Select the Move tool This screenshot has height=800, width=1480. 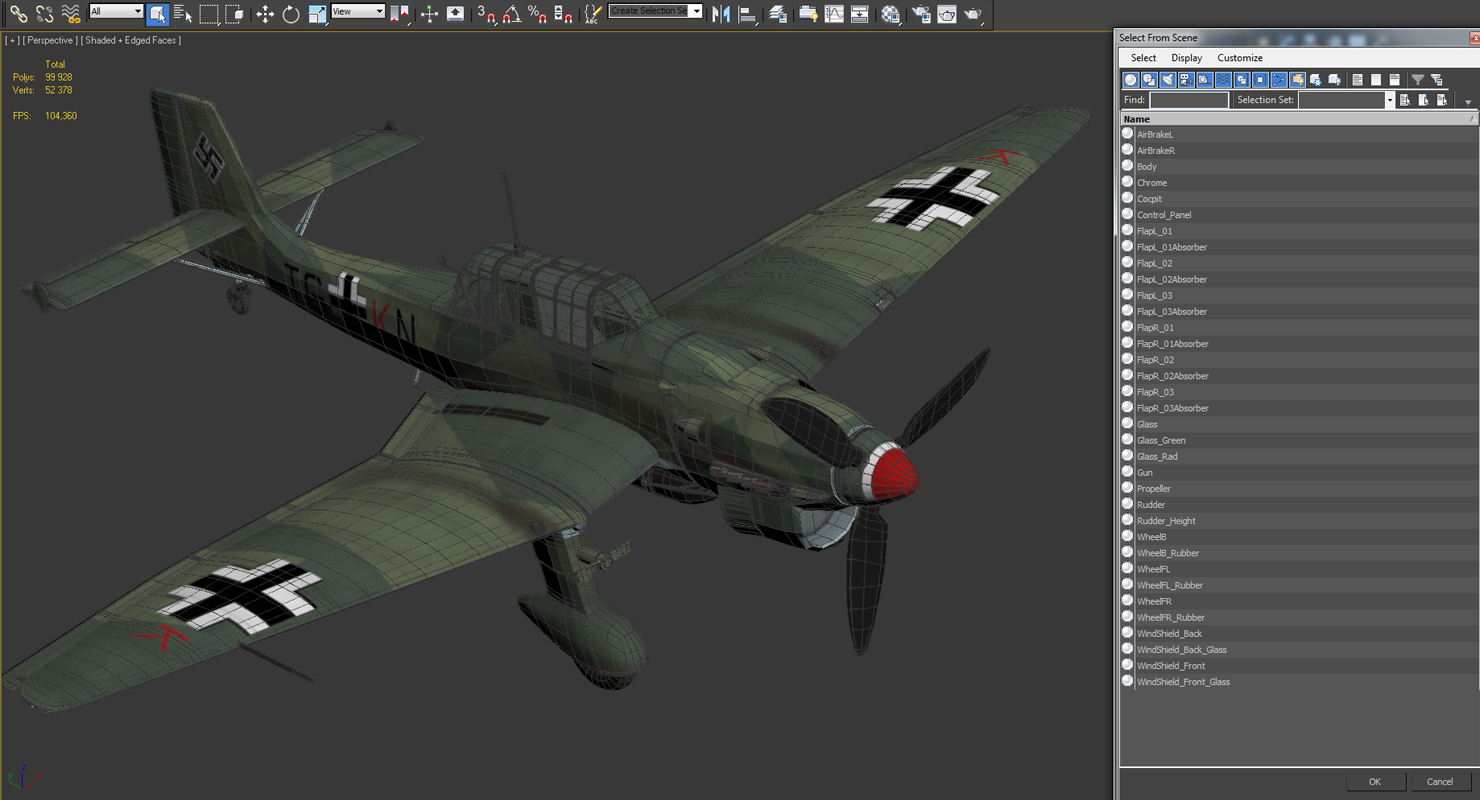pyautogui.click(x=265, y=14)
